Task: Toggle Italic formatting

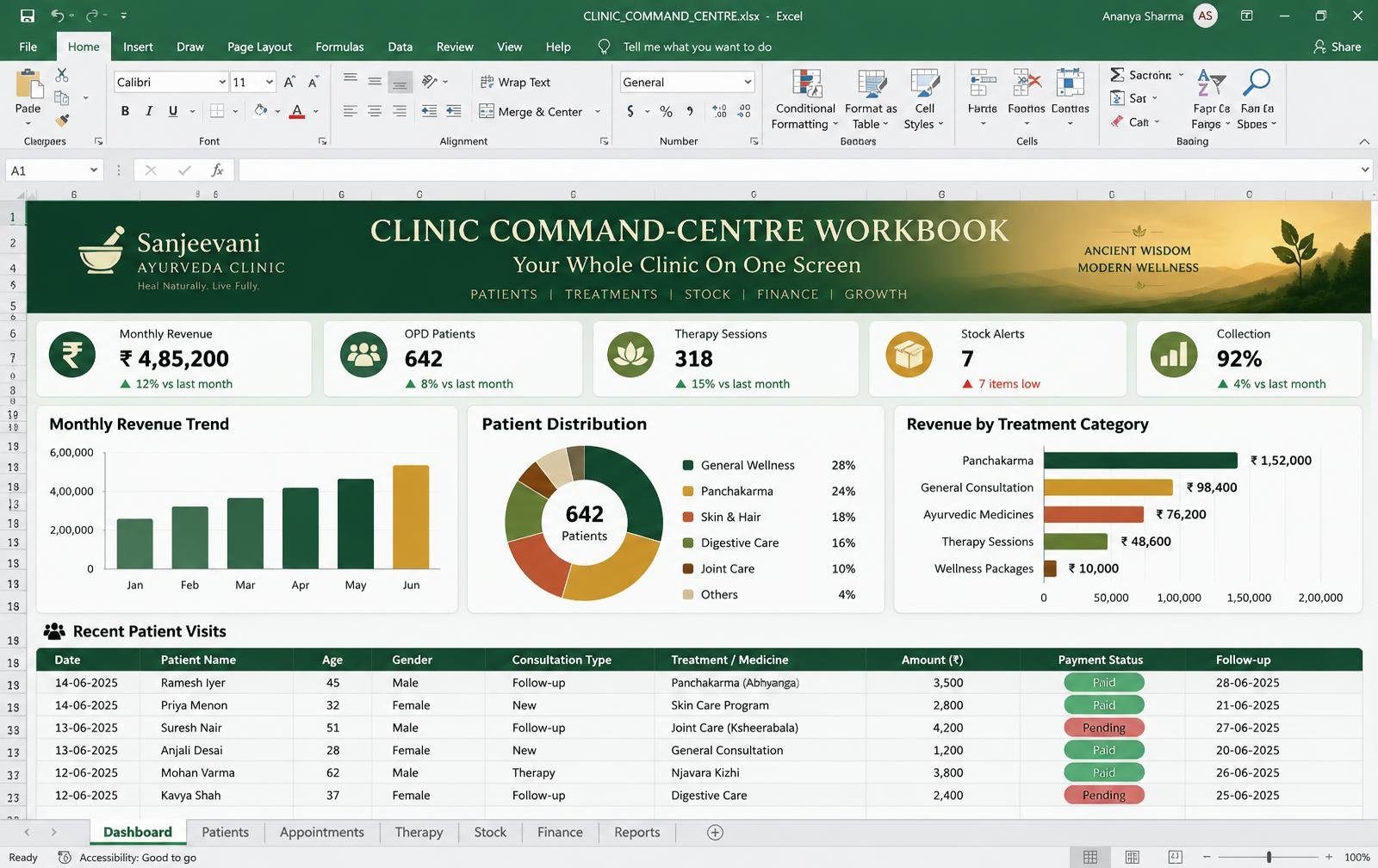Action: point(149,111)
